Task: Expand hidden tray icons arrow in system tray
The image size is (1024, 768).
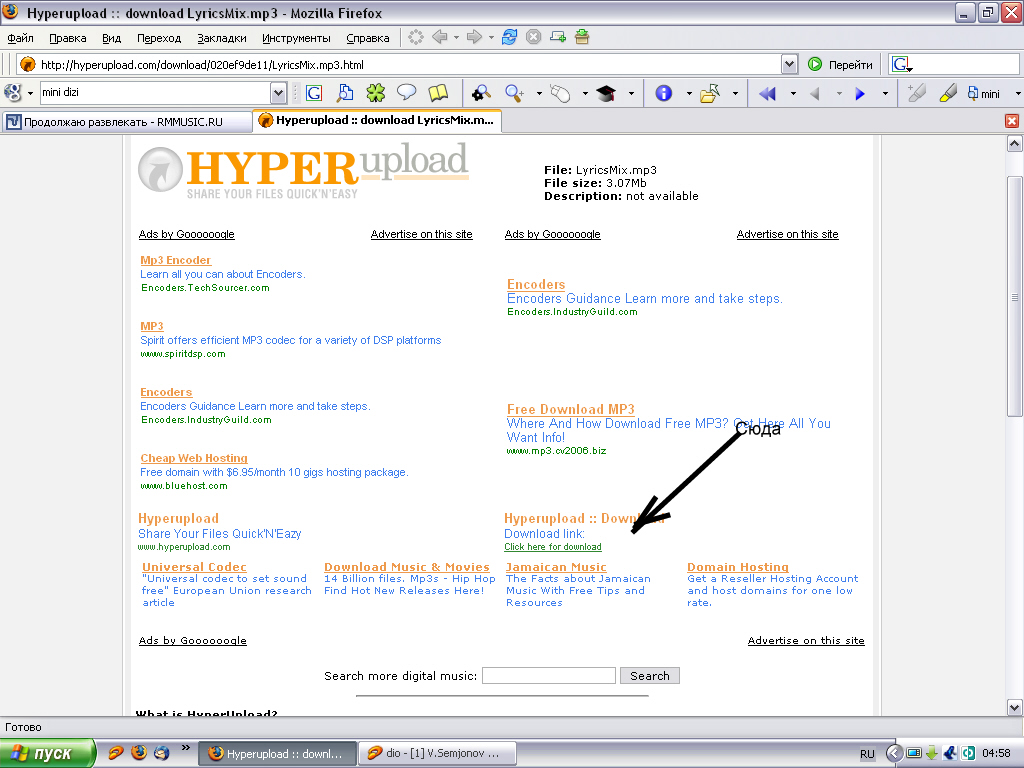Action: [894, 754]
